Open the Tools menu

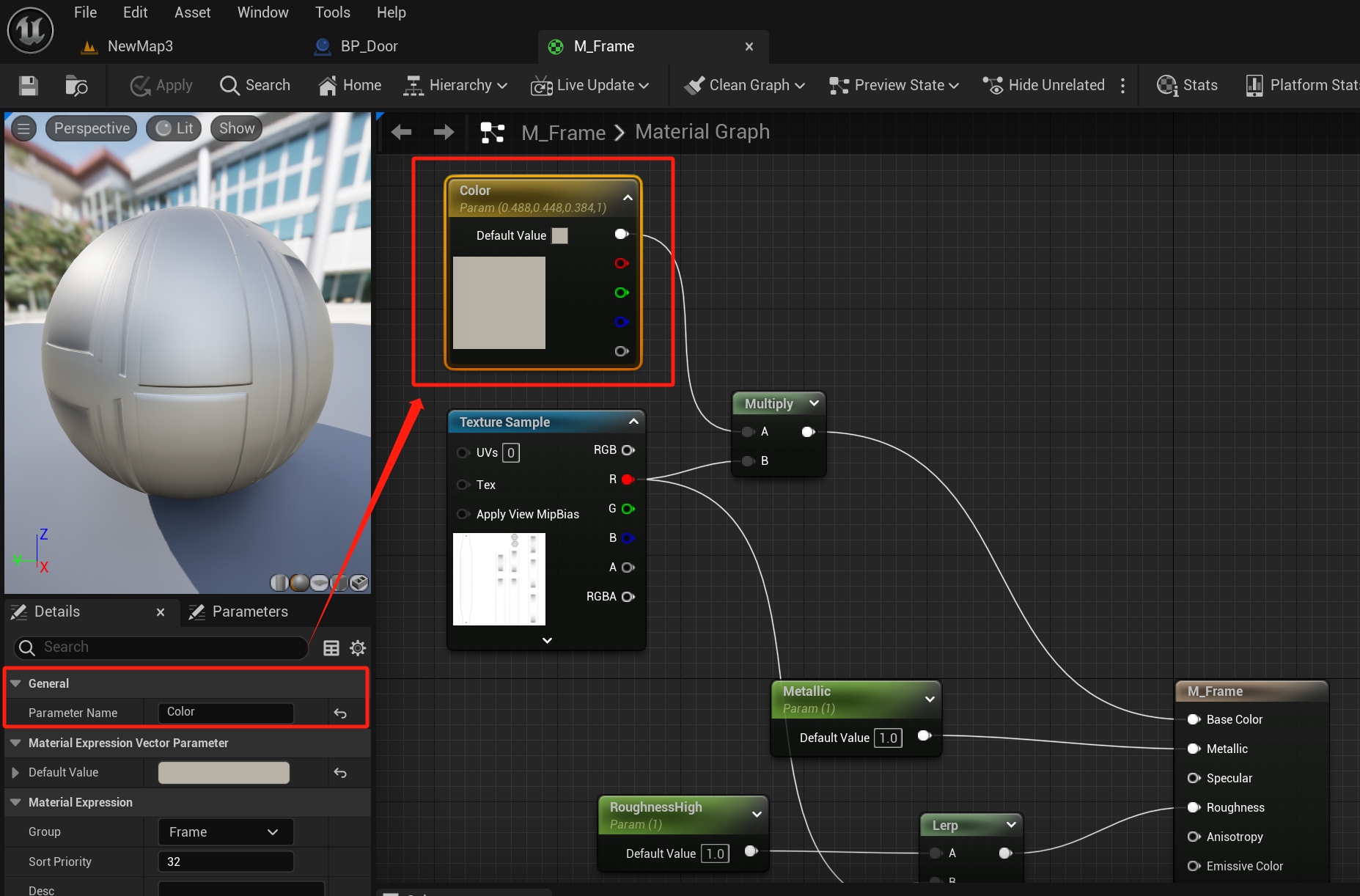click(x=332, y=12)
